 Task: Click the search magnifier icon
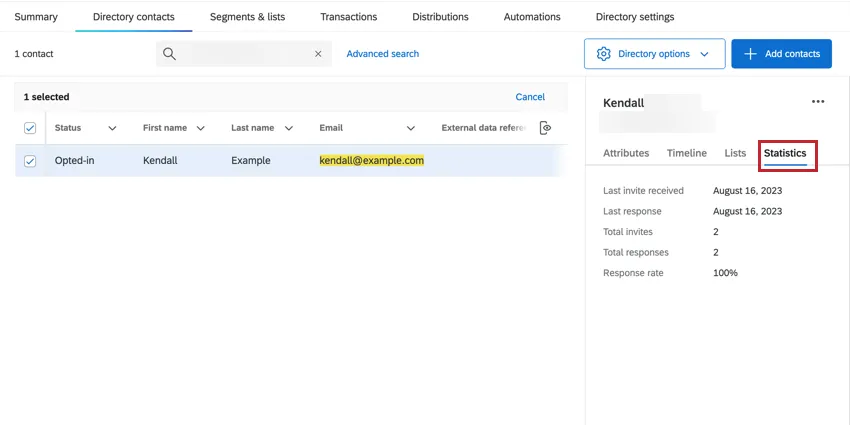pyautogui.click(x=170, y=54)
